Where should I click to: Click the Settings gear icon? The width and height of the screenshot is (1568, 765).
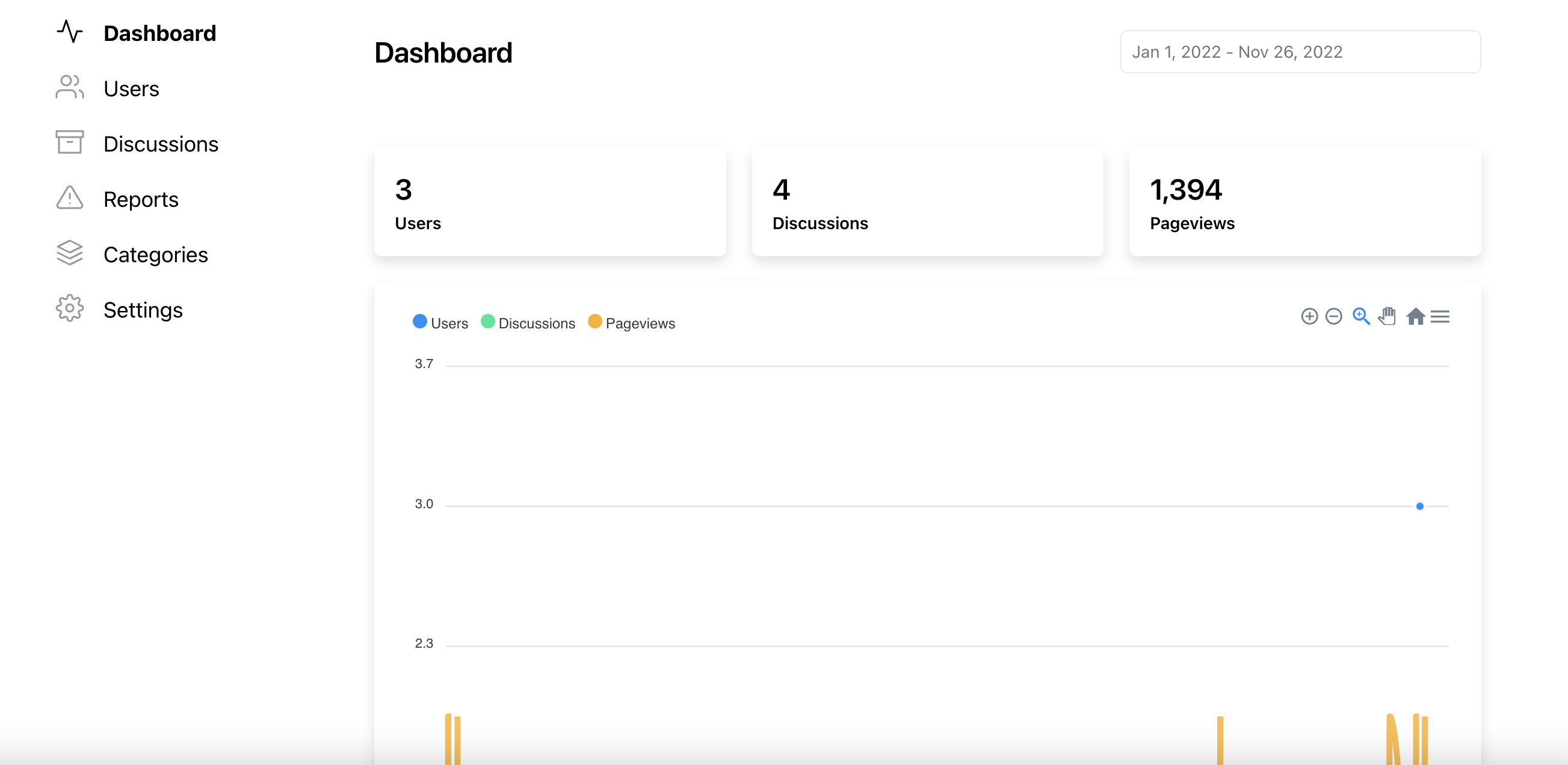pos(69,309)
